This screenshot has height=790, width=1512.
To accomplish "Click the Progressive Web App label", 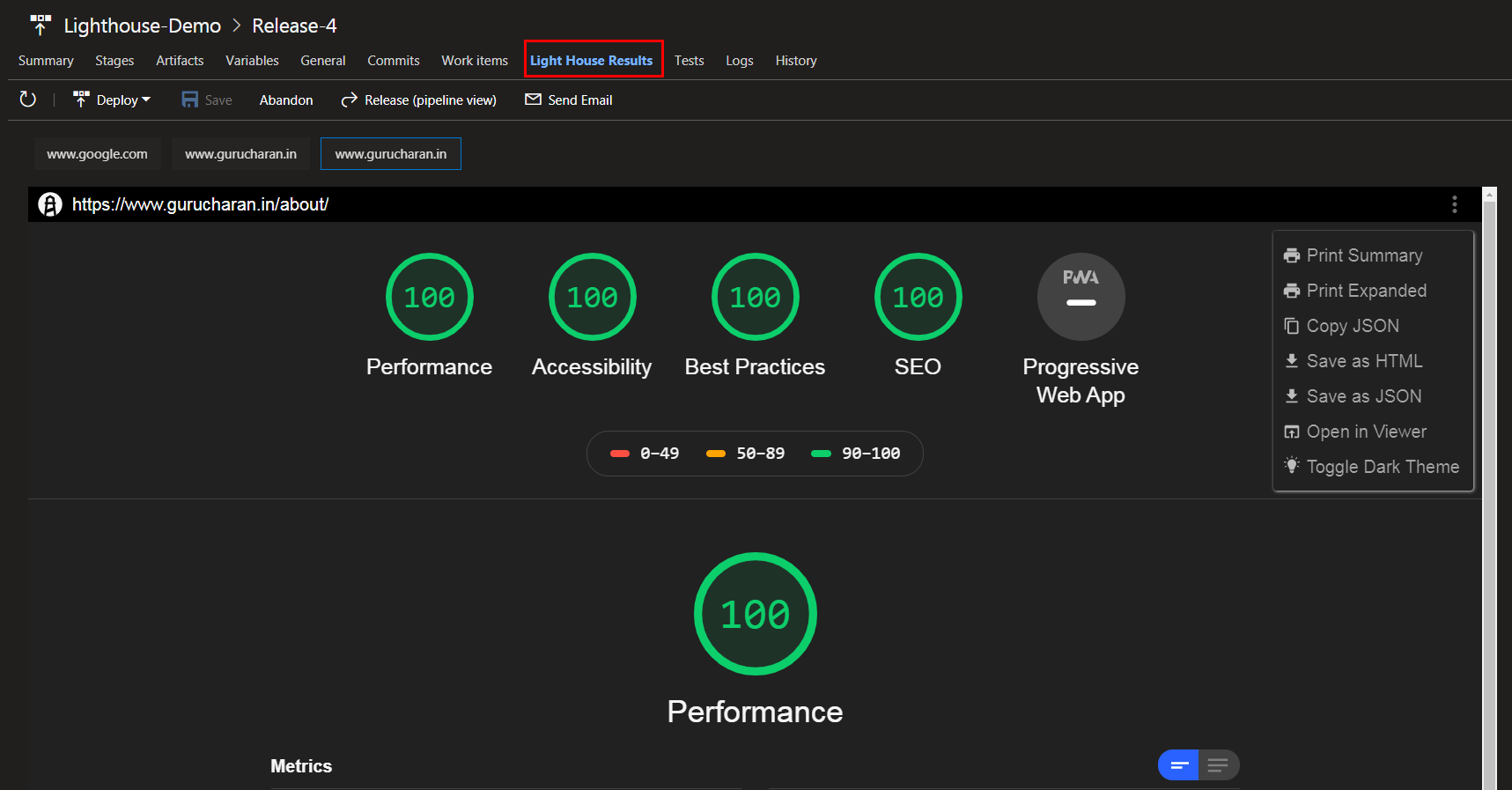I will click(1081, 380).
